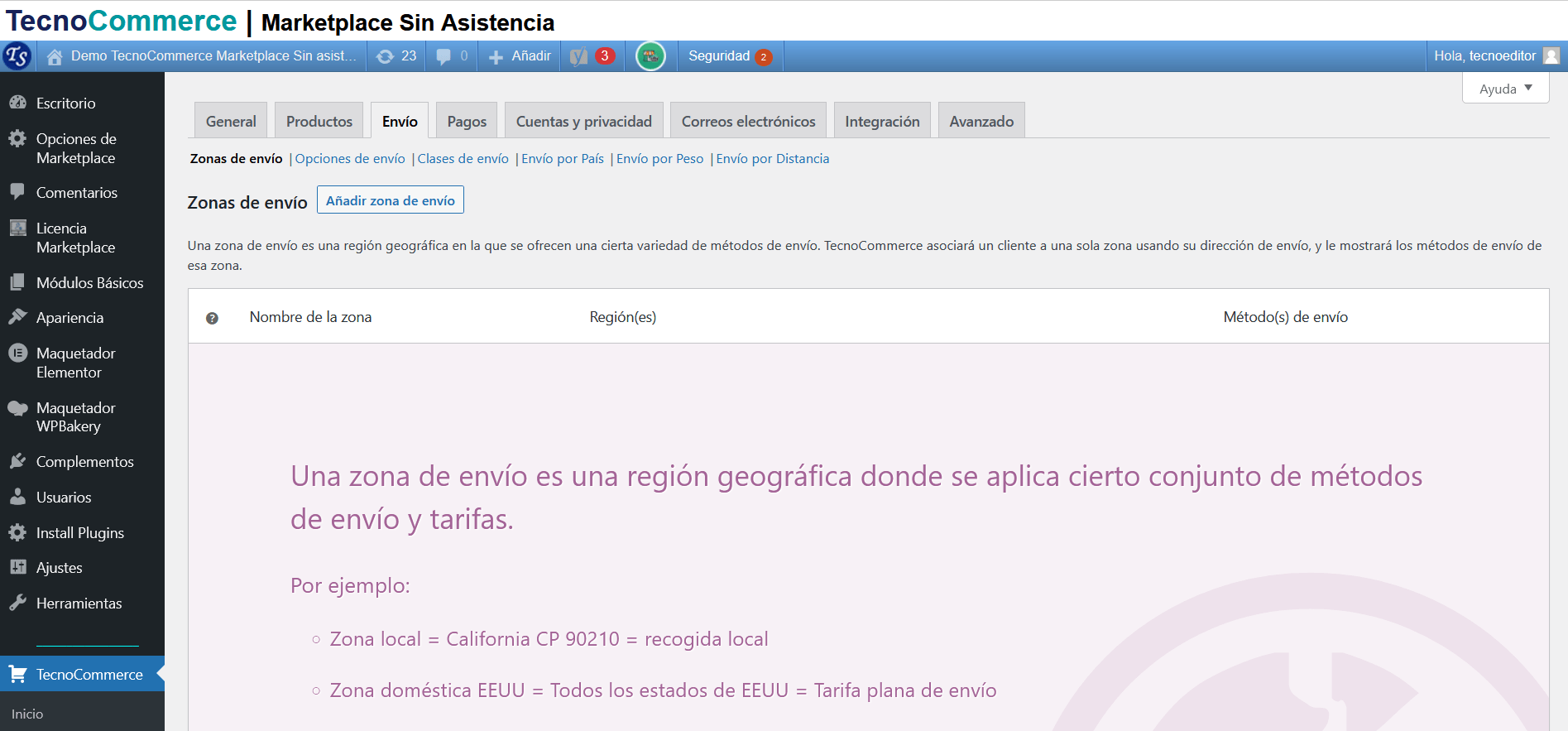Image resolution: width=1568 pixels, height=731 pixels.
Task: Open the Cuentas y privacidad tab
Action: coord(584,121)
